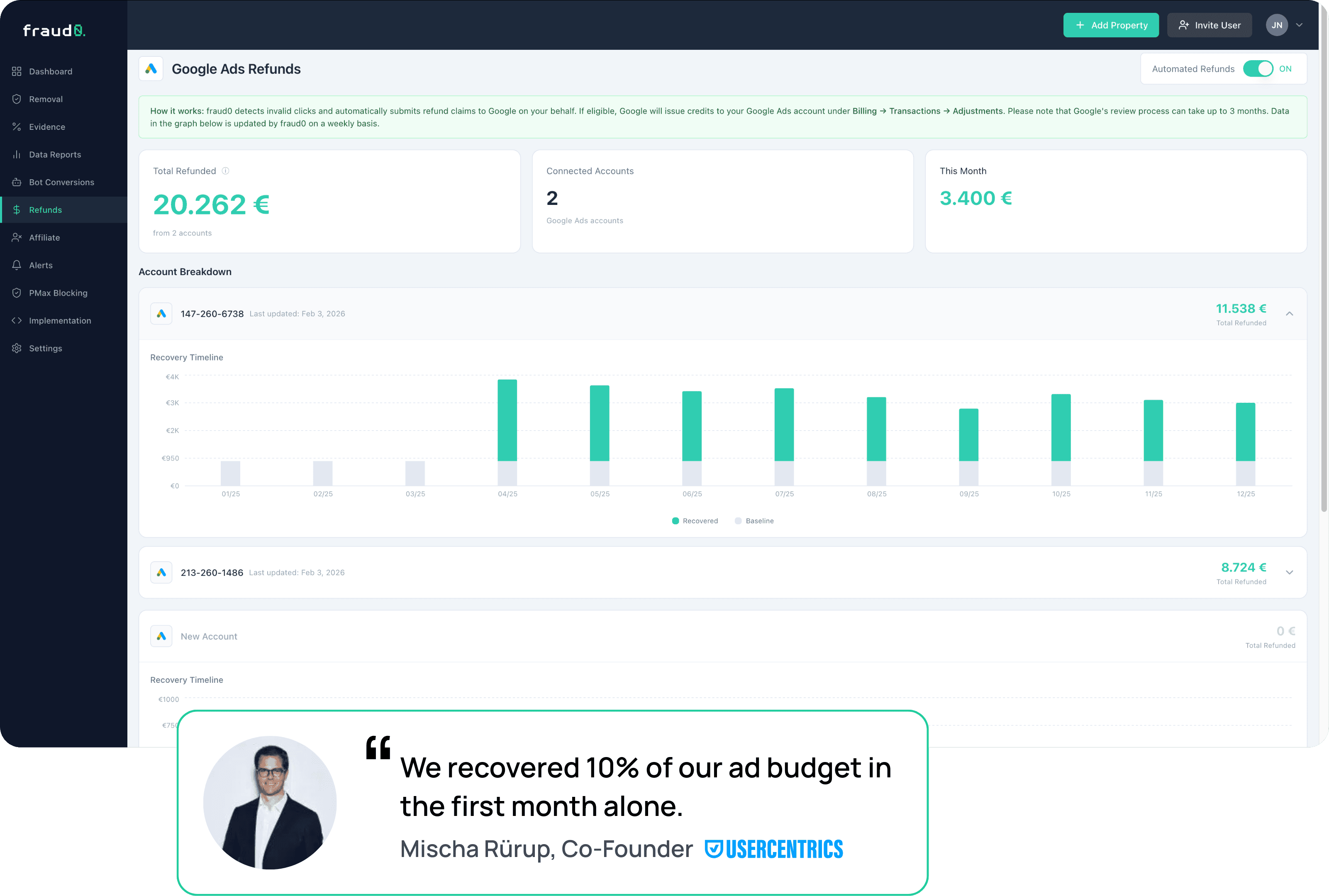This screenshot has width=1329, height=896.
Task: Click the Affiliate icon in sidebar
Action: click(17, 237)
